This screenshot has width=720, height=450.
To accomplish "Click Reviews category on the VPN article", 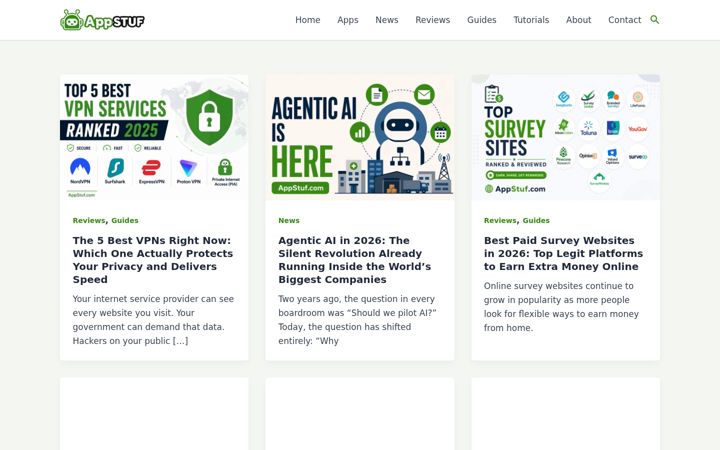I will point(89,220).
